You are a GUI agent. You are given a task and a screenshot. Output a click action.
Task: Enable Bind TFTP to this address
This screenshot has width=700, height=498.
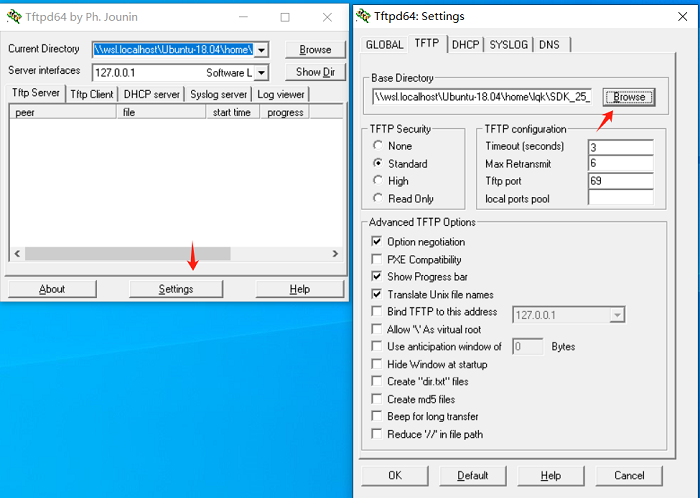(x=377, y=311)
